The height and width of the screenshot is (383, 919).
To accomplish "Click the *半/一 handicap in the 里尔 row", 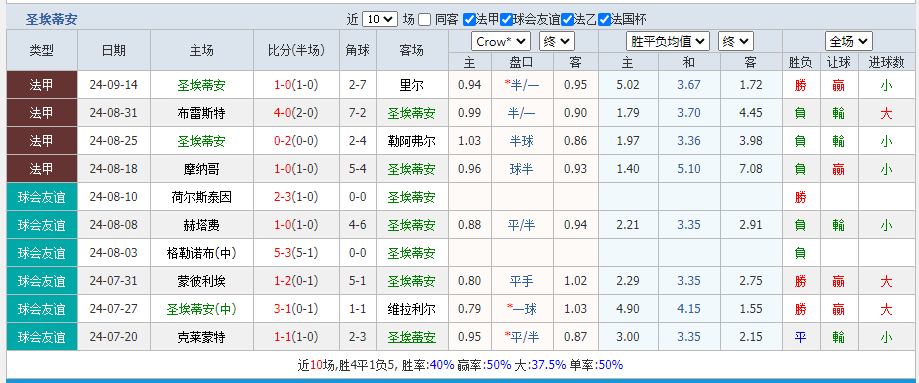I will [522, 85].
